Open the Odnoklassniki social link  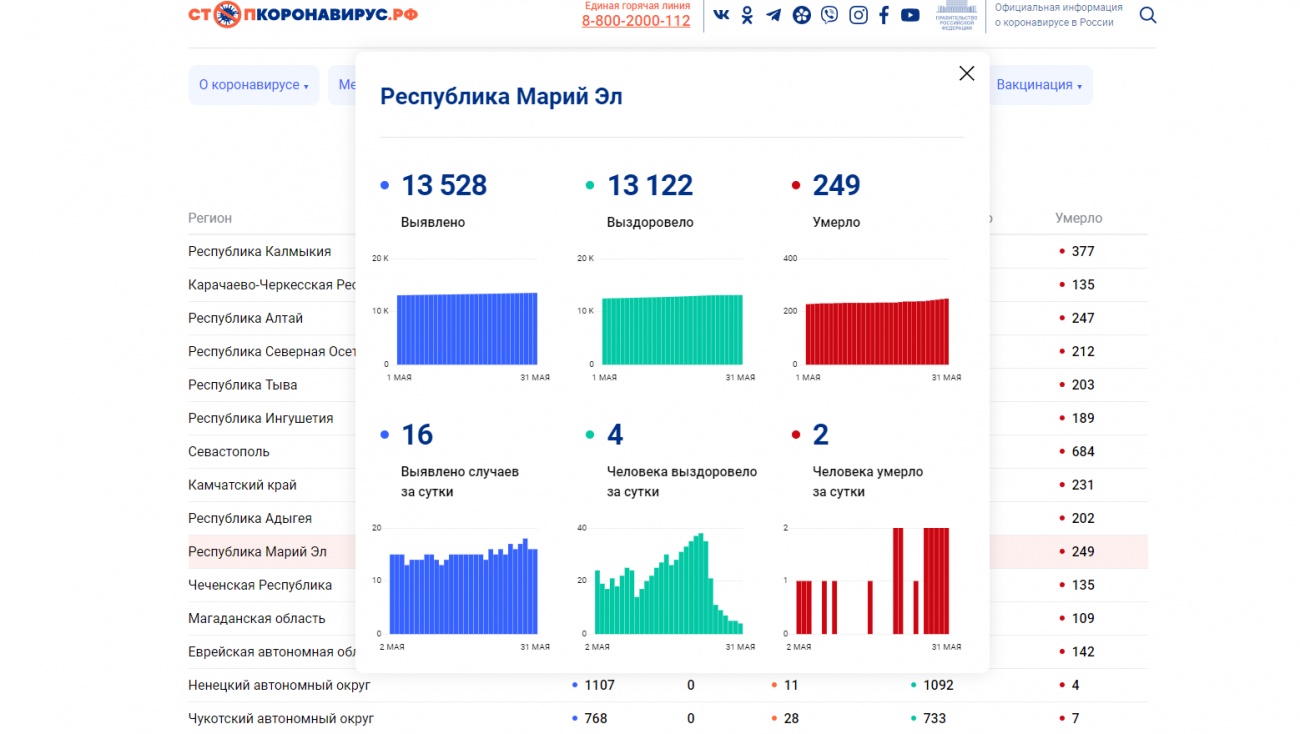(747, 15)
